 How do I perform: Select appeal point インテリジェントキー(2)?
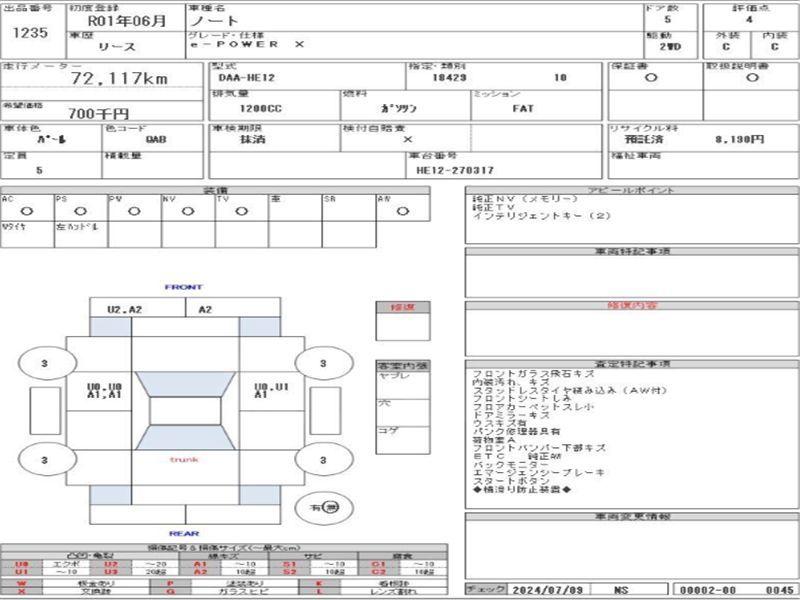(x=542, y=216)
